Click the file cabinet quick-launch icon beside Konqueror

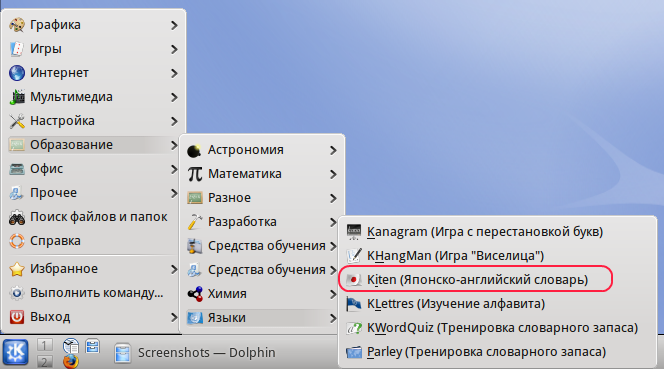click(92, 346)
